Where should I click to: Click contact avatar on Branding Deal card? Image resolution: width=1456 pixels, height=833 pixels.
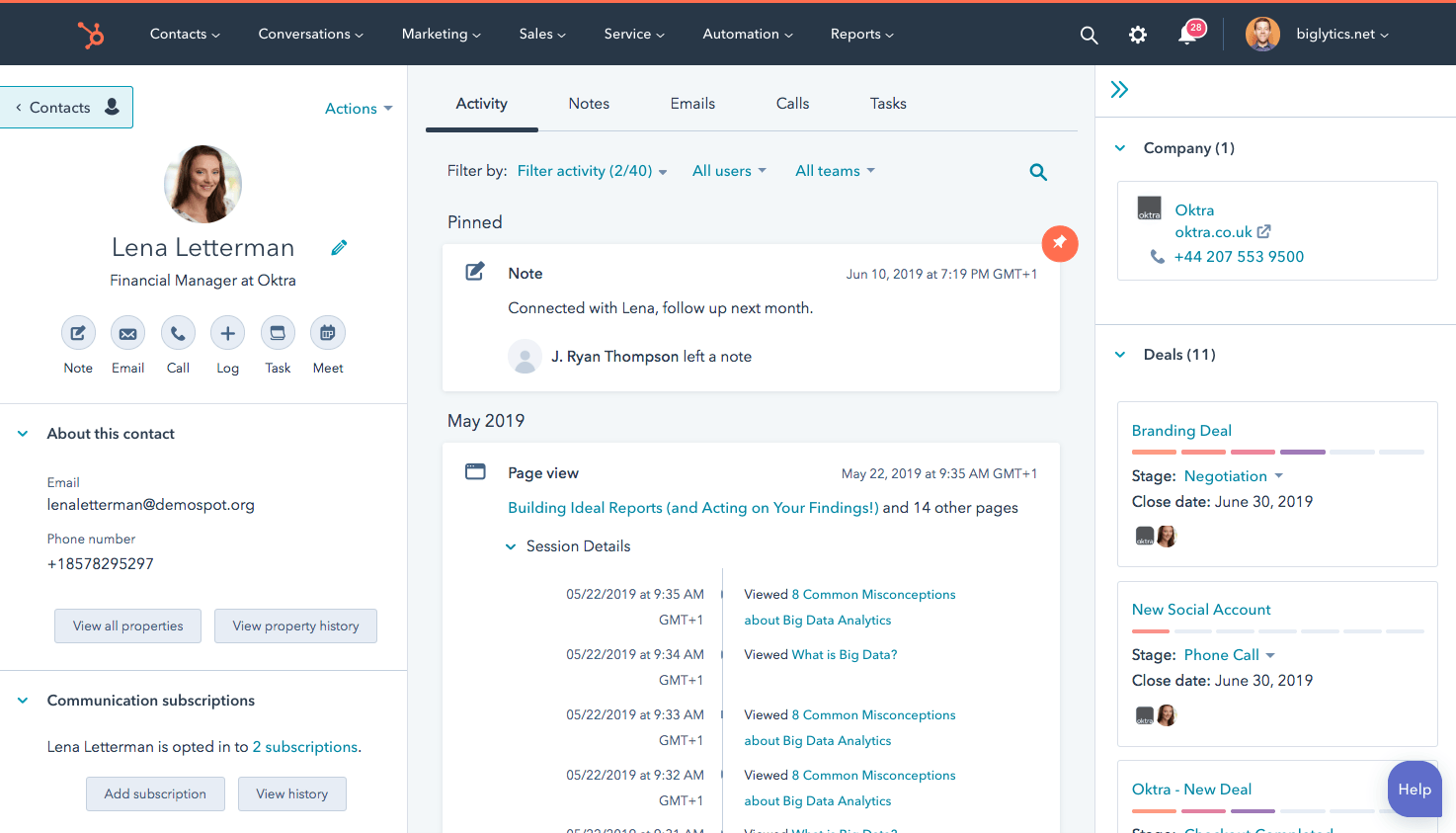click(x=1167, y=537)
